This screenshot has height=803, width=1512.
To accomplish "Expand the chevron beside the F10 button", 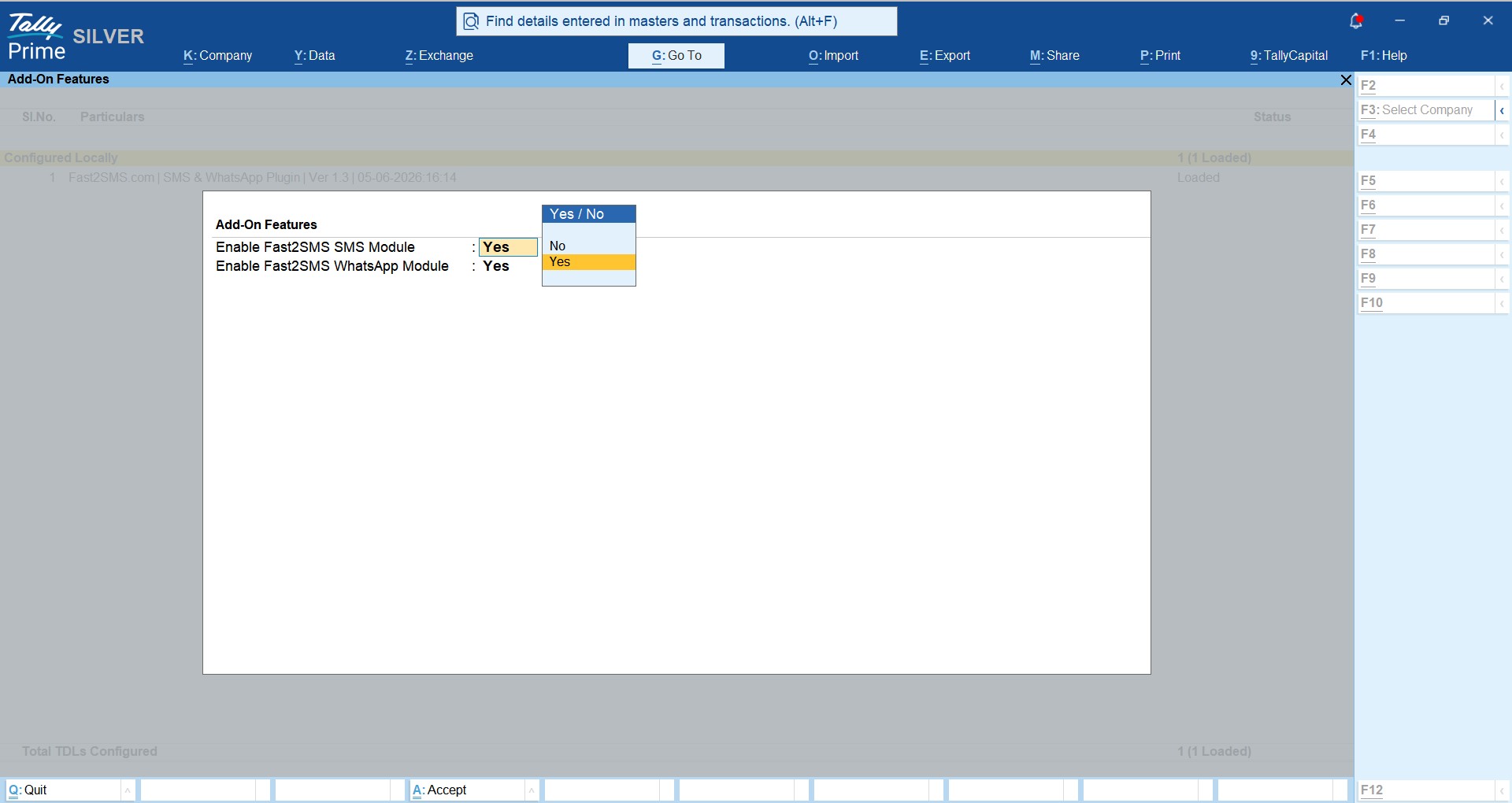I will pyautogui.click(x=1503, y=303).
